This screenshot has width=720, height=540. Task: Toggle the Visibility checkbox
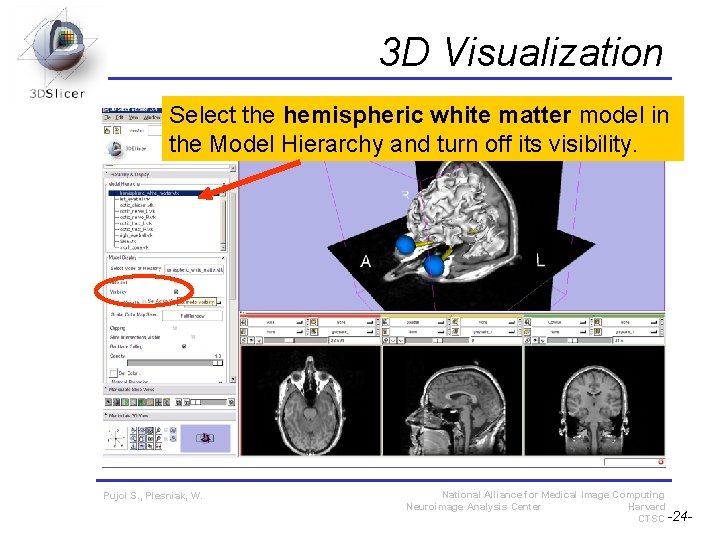point(176,292)
